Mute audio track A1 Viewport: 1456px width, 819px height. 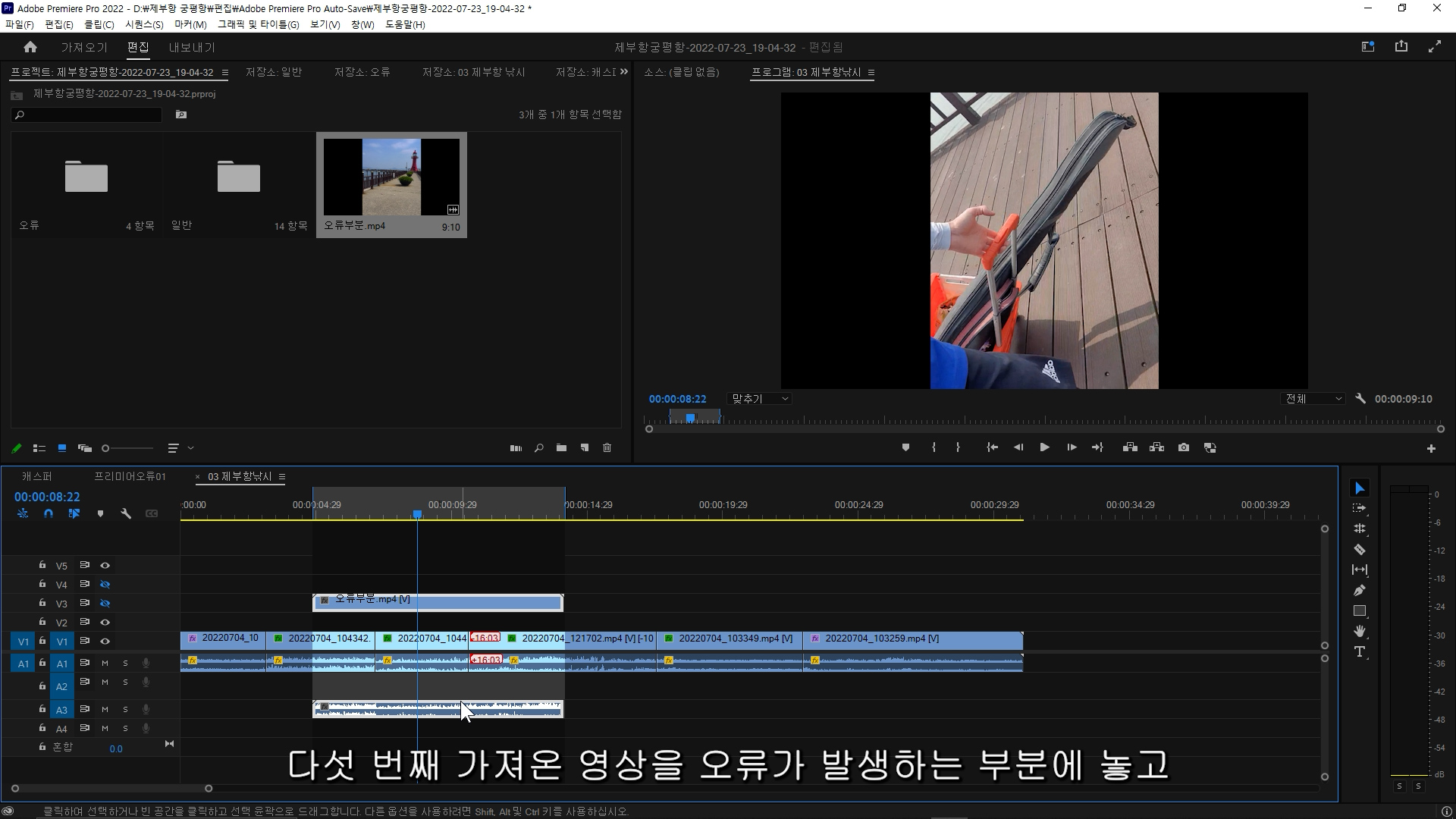(105, 664)
